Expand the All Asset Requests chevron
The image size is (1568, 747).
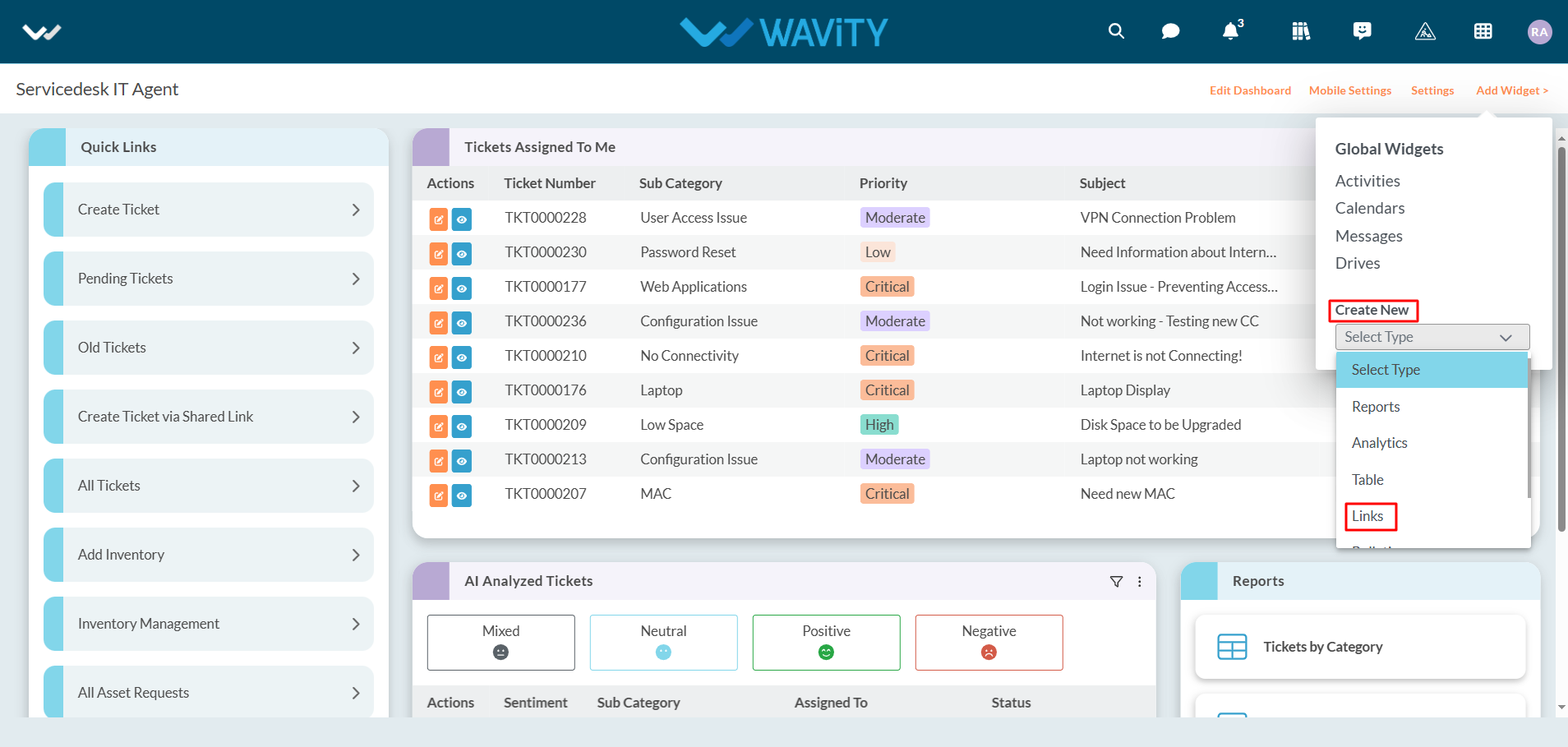(356, 693)
